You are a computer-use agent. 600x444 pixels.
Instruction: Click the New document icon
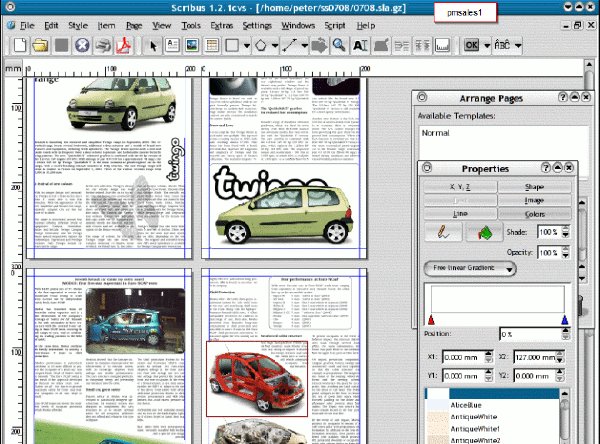coord(20,45)
